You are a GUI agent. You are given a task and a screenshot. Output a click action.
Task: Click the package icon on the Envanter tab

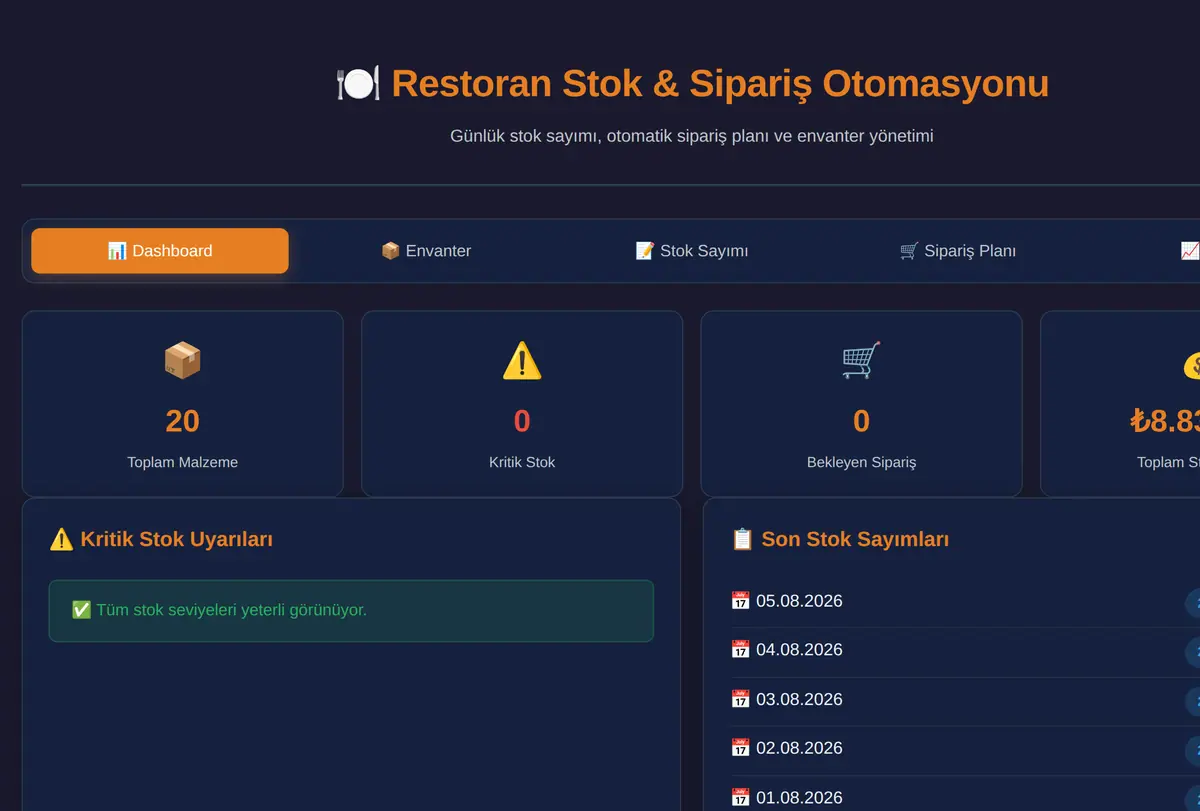point(390,251)
